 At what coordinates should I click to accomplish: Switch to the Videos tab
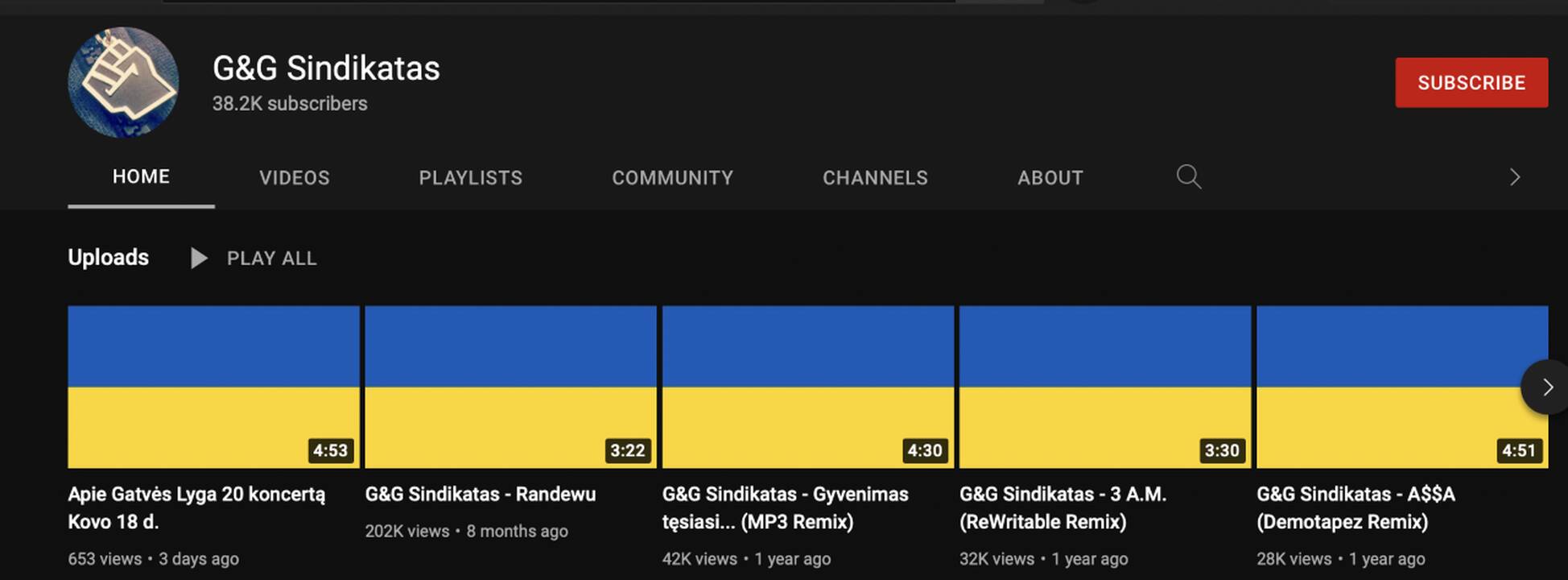pyautogui.click(x=295, y=178)
